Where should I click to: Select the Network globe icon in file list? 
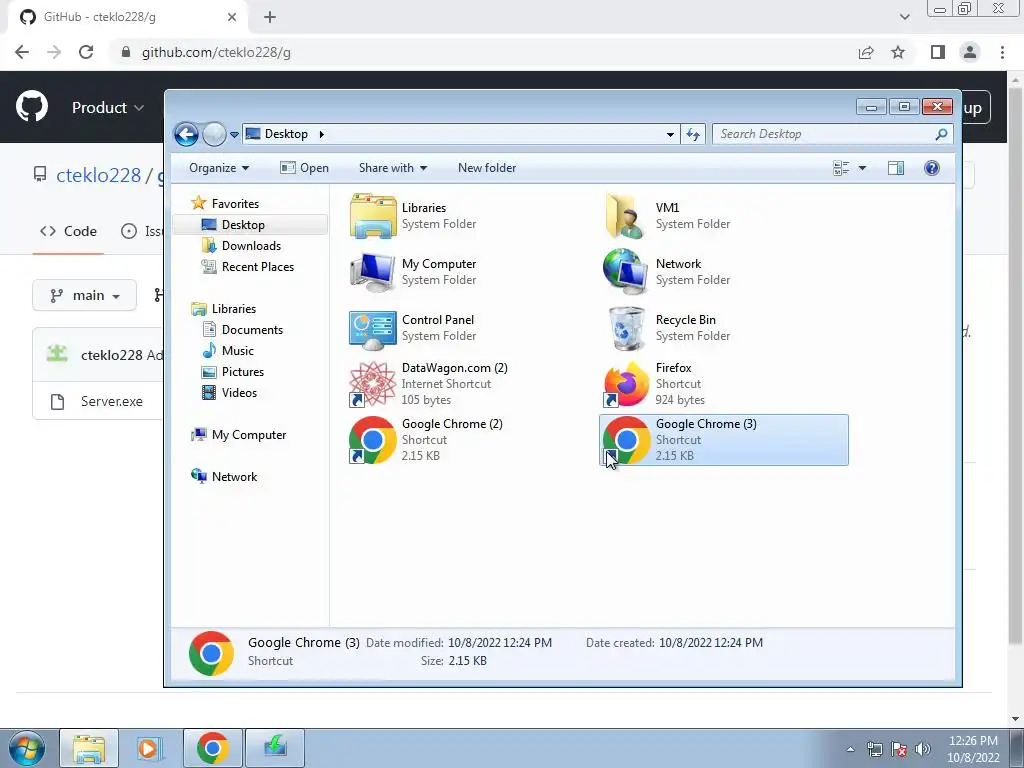(626, 272)
